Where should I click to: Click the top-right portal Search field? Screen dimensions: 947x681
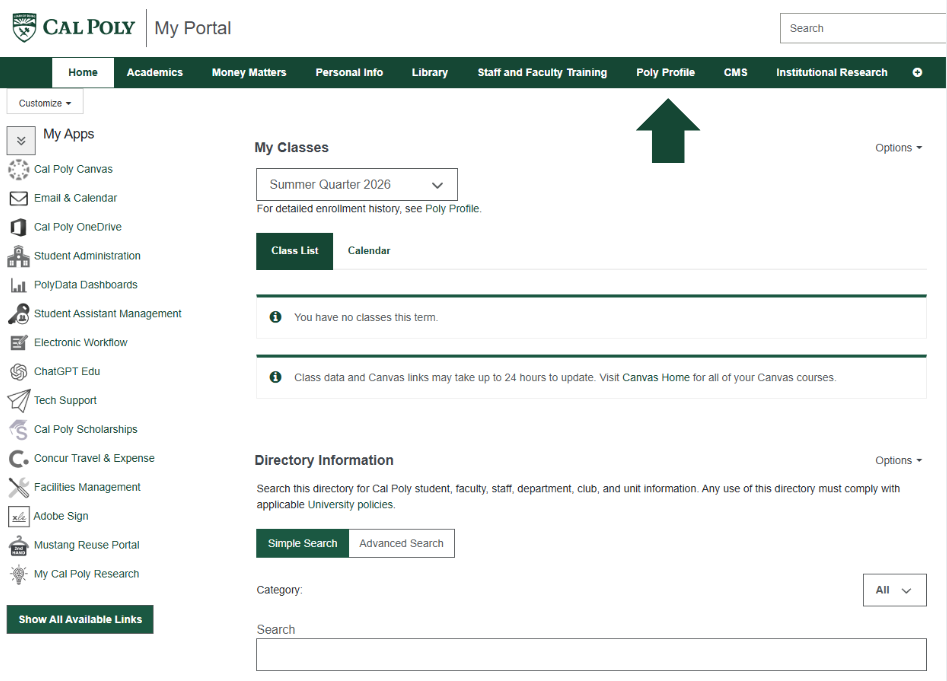863,28
